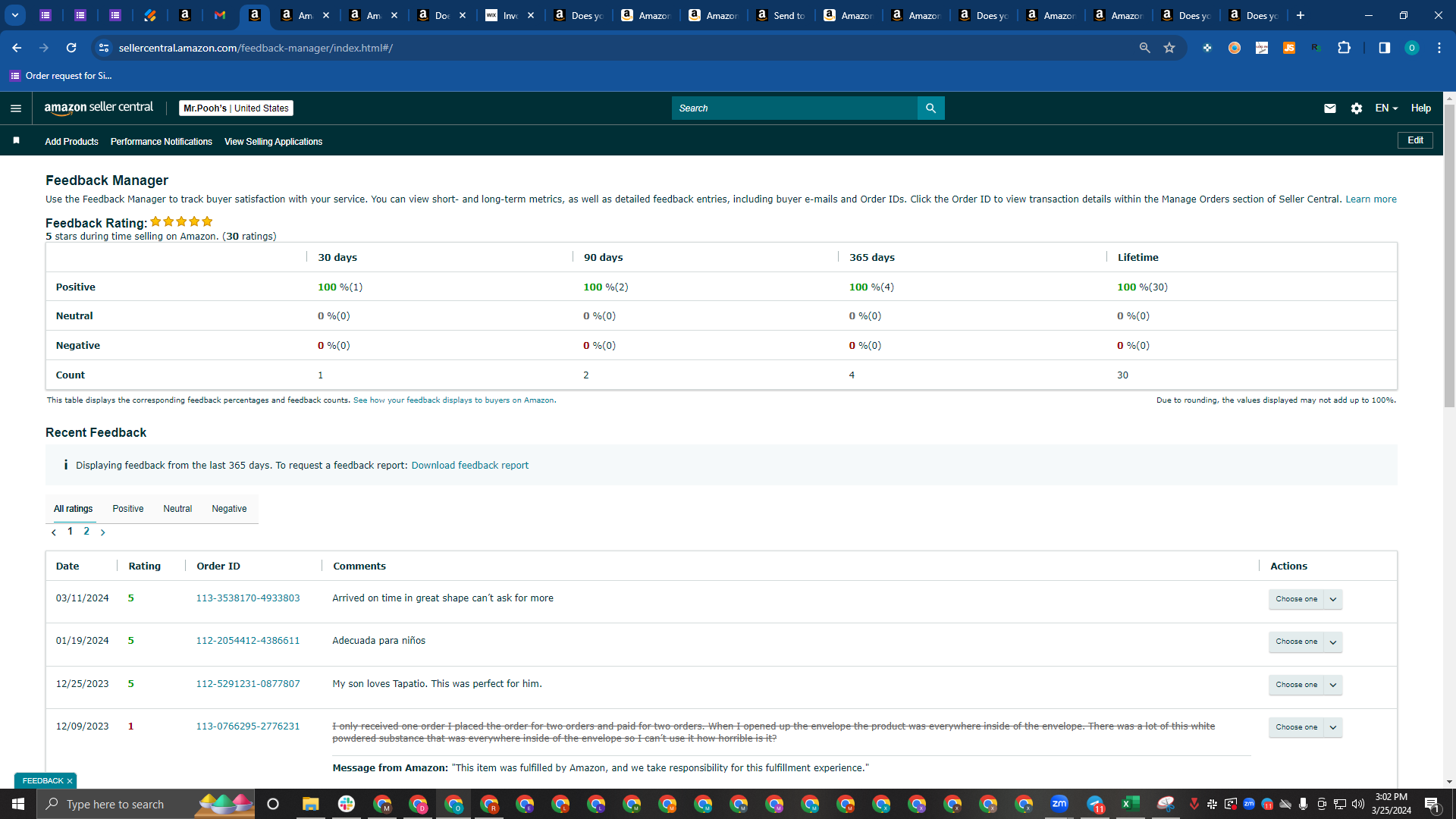Open View Selling Applications
Image resolution: width=1456 pixels, height=819 pixels.
pos(273,142)
